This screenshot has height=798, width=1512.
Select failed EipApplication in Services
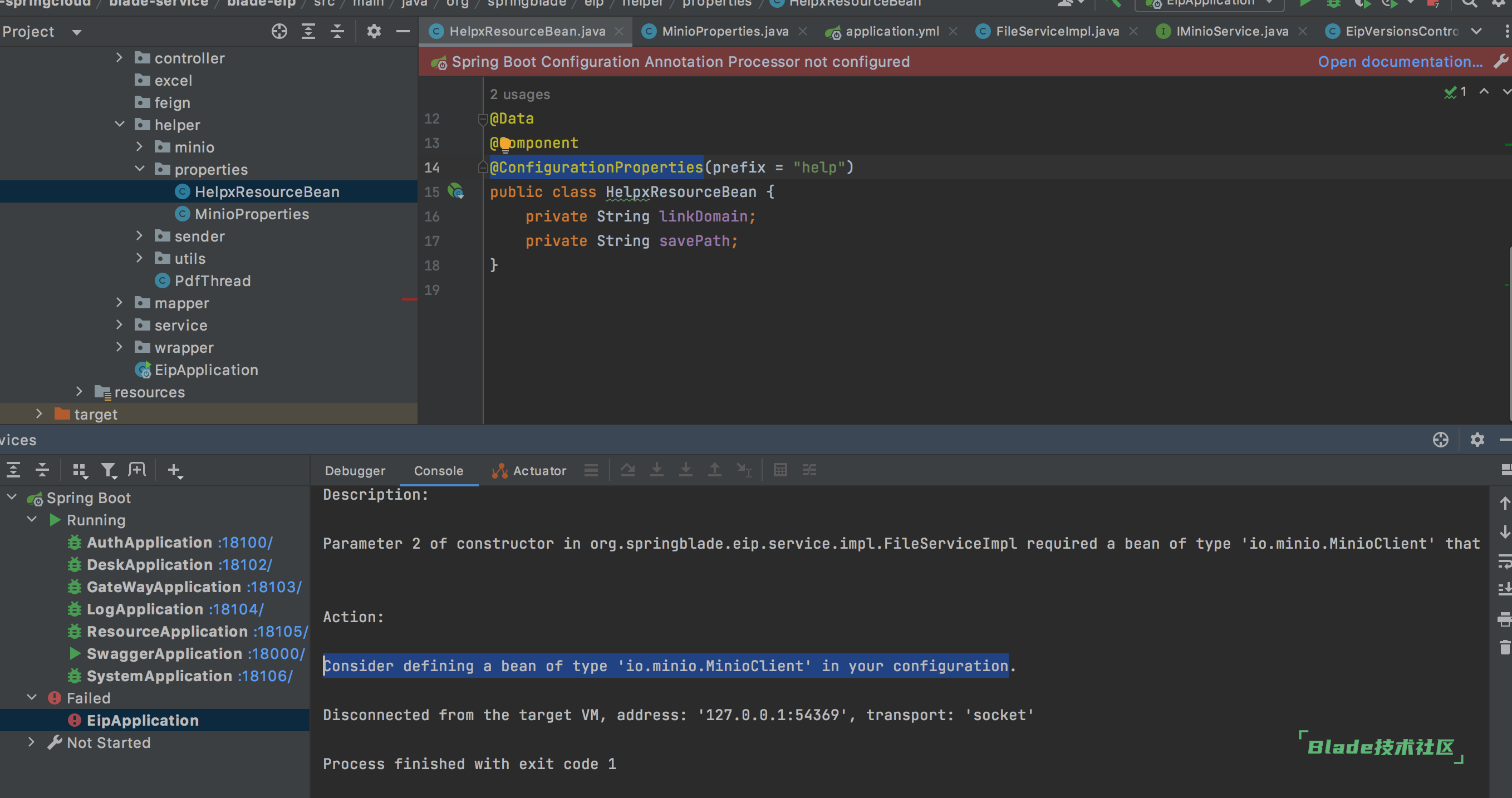(x=142, y=720)
